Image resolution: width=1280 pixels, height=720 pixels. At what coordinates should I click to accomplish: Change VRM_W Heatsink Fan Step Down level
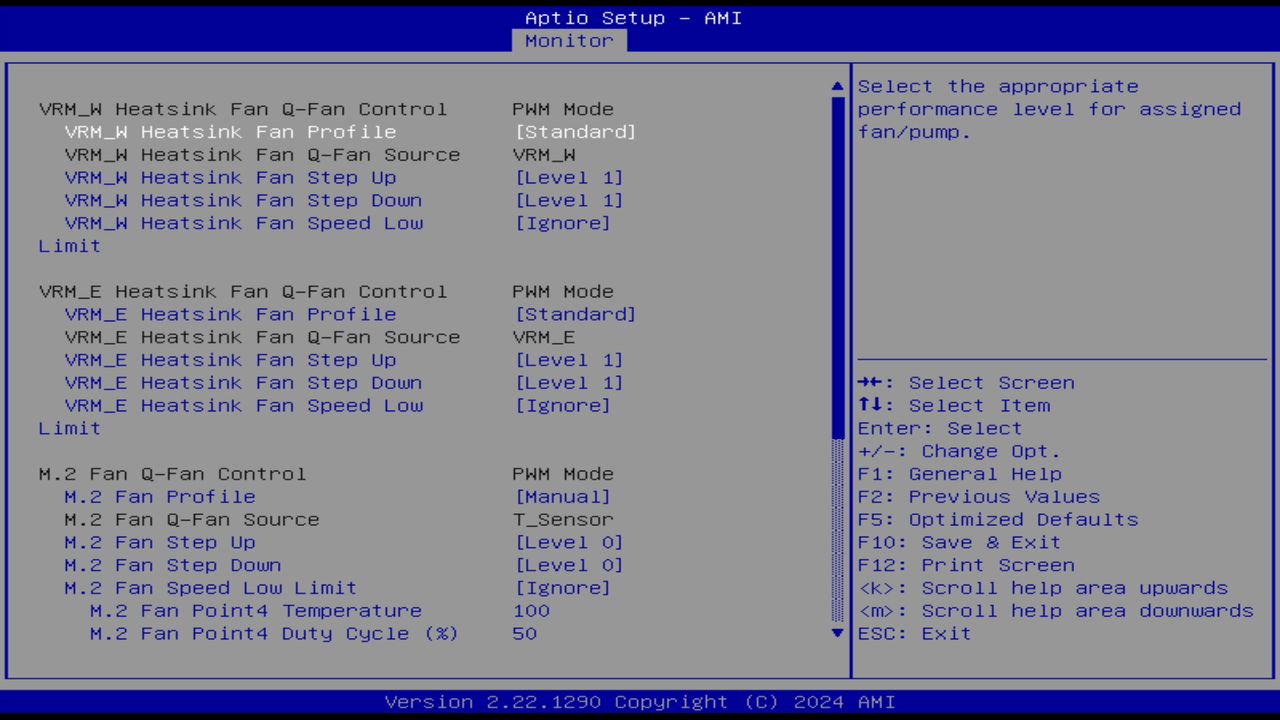coord(569,201)
